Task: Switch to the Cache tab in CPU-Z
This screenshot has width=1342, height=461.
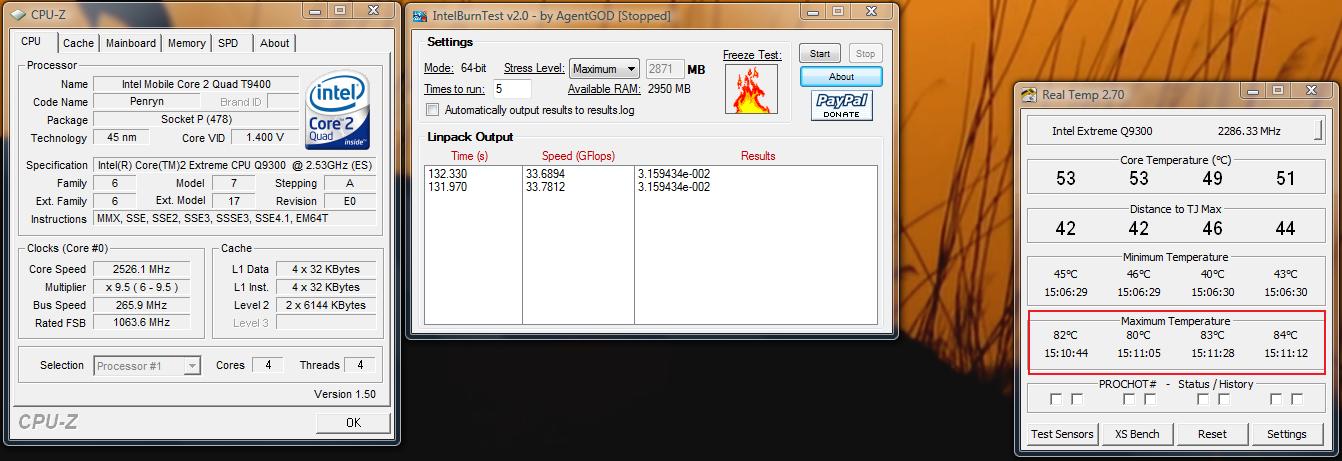Action: coord(78,43)
